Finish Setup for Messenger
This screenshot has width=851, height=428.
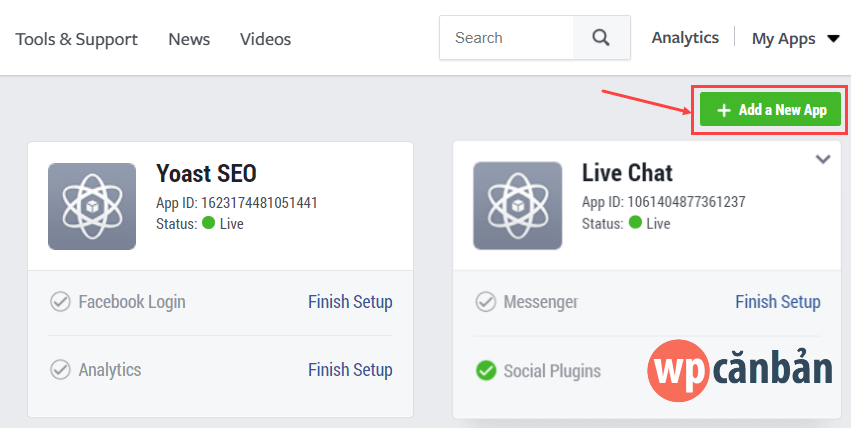point(778,302)
